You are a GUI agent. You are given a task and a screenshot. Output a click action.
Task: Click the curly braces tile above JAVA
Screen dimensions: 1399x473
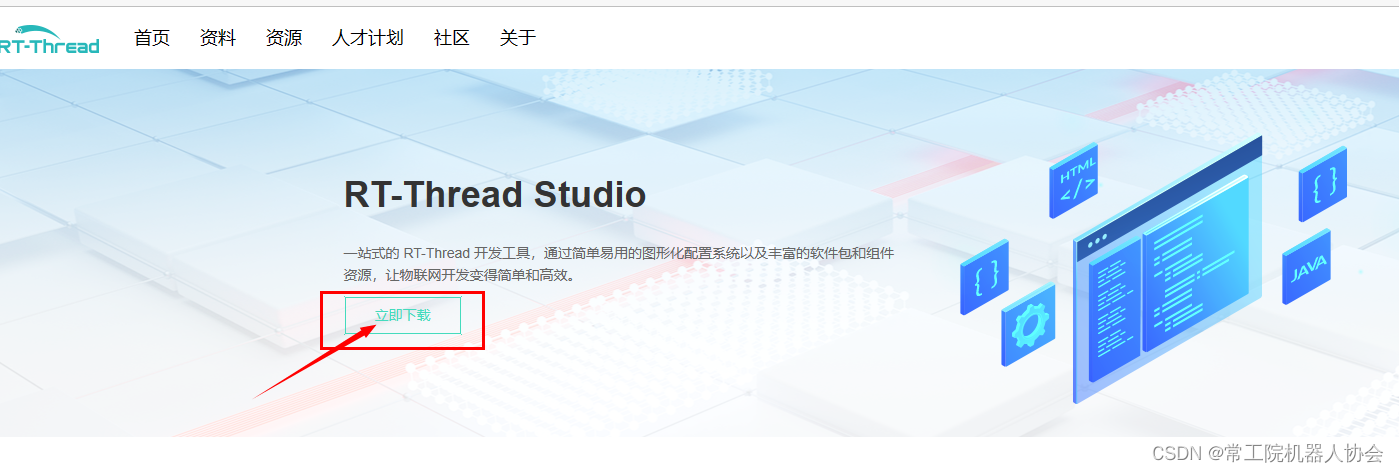coord(1323,184)
